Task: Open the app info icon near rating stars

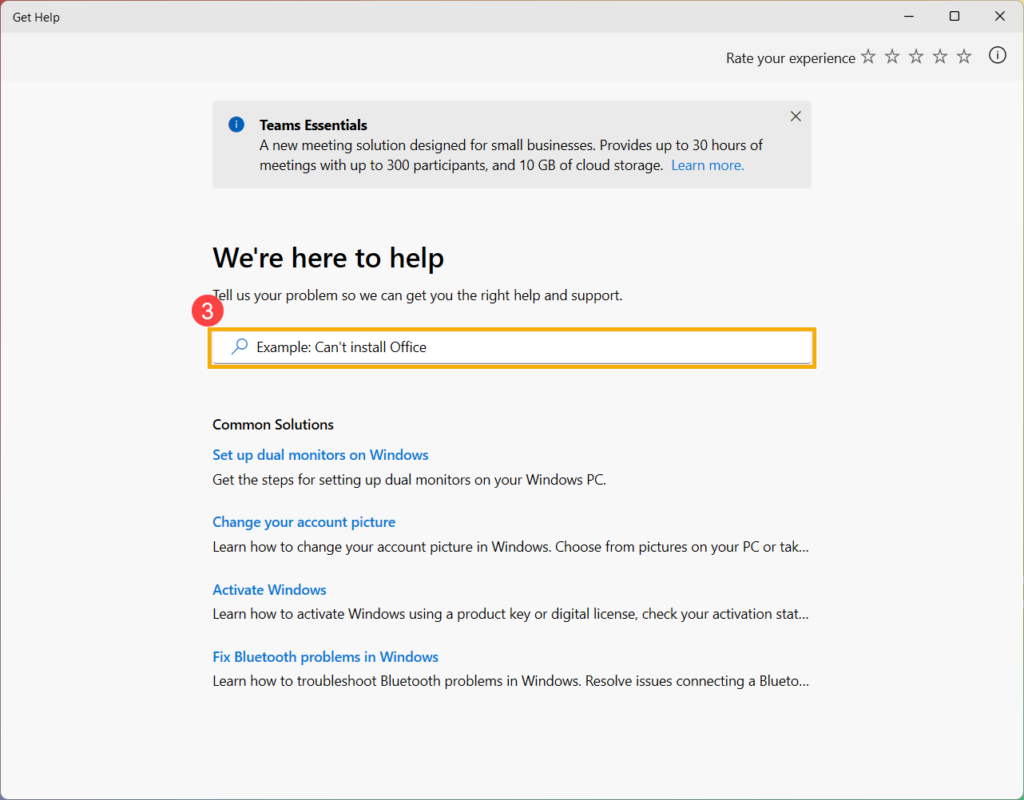Action: pyautogui.click(x=997, y=56)
